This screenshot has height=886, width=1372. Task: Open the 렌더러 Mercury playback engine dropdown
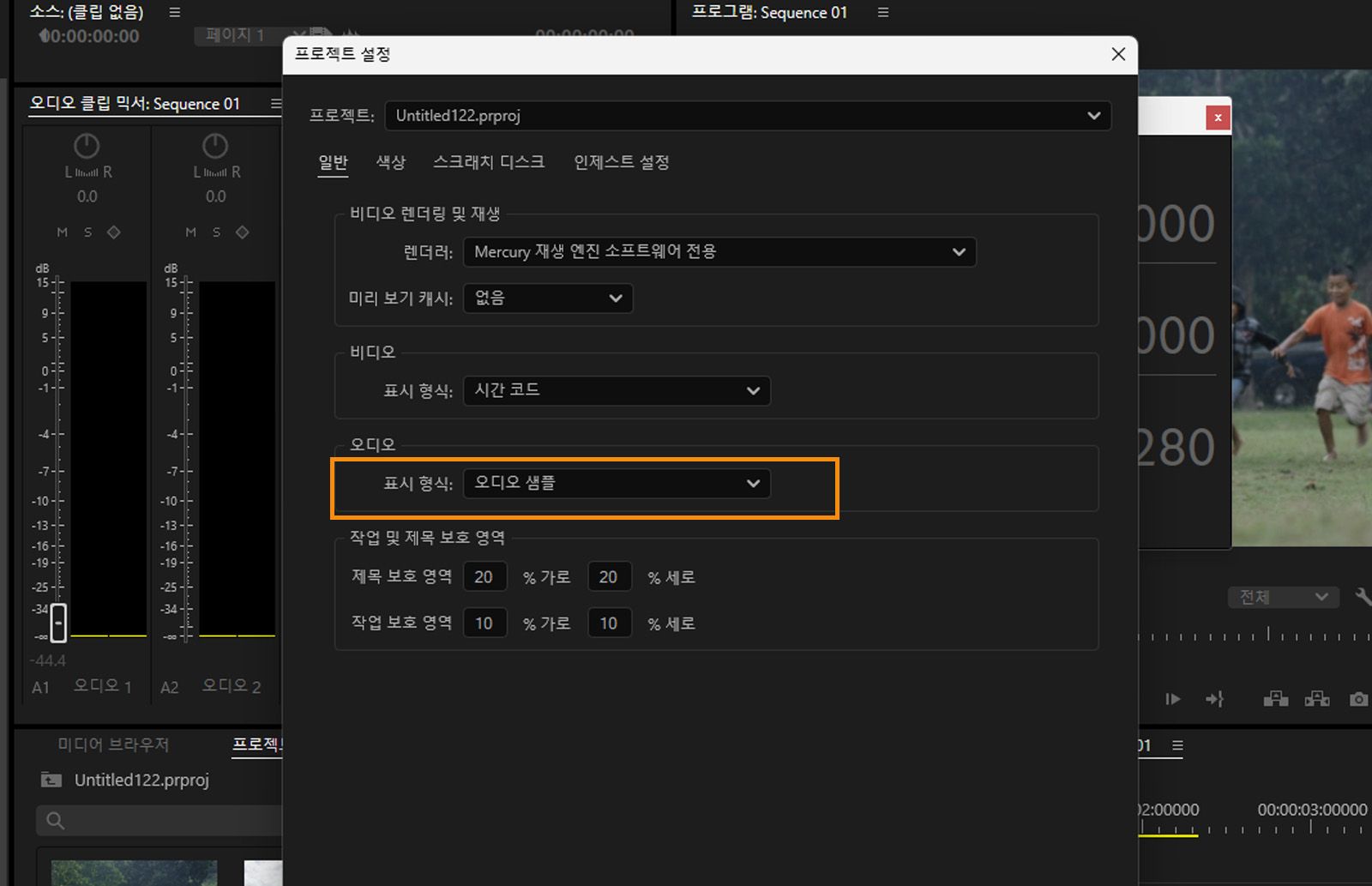tap(719, 251)
